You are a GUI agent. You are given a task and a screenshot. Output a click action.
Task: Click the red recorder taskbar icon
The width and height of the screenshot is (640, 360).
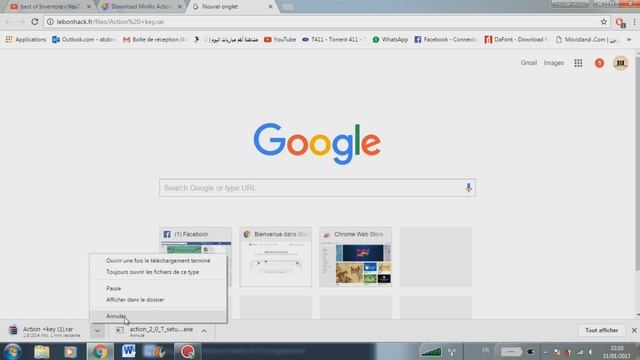[187, 351]
